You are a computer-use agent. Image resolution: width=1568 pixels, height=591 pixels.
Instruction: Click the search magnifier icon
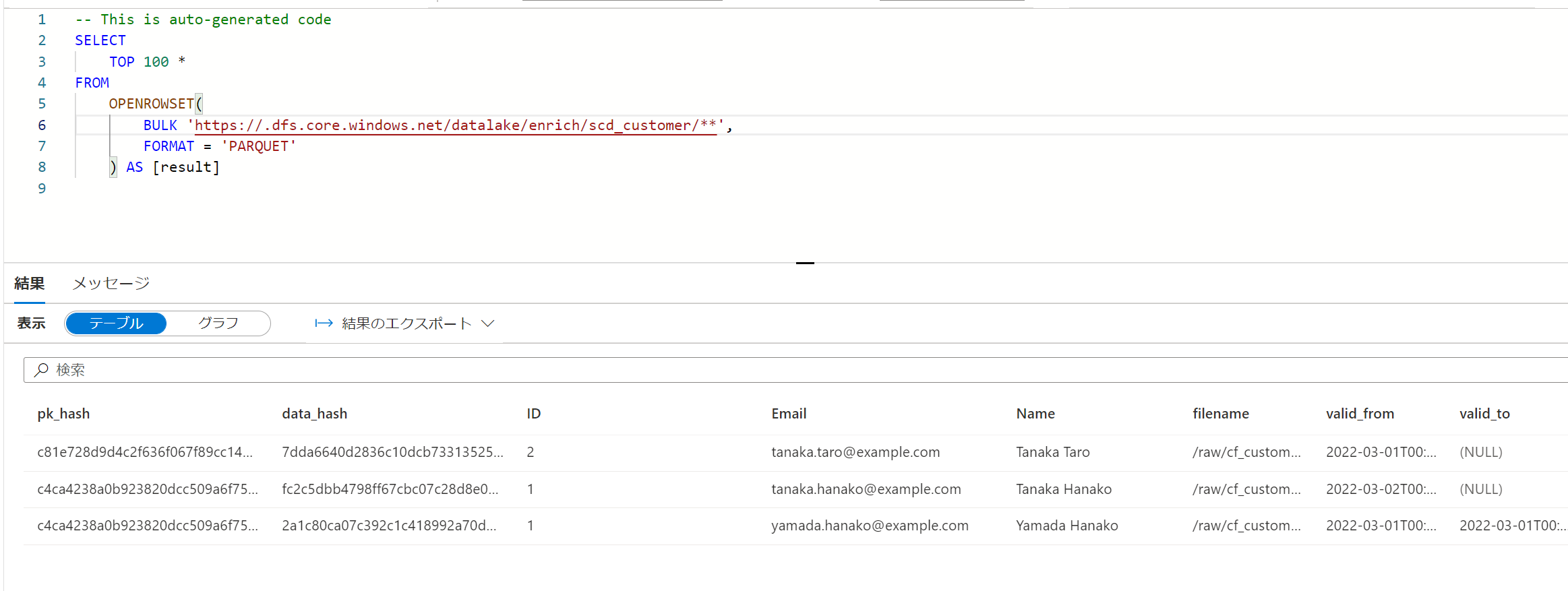(x=41, y=369)
